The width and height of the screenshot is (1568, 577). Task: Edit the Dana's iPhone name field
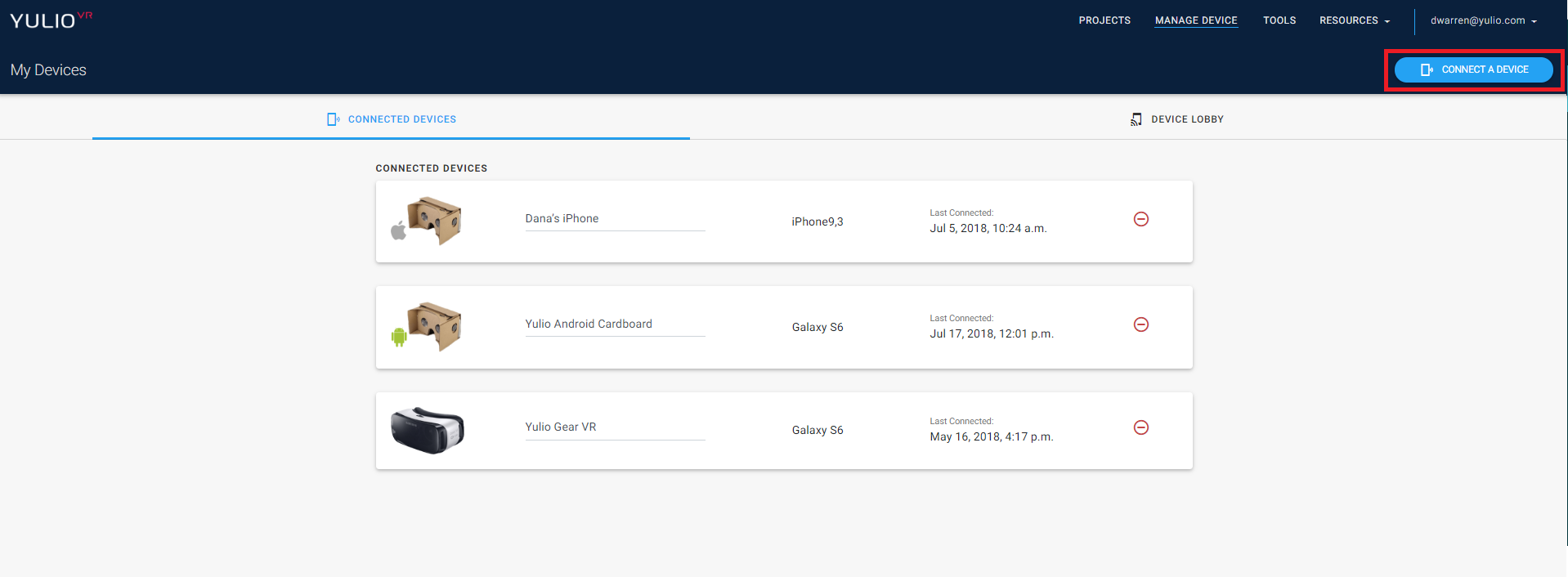coord(615,219)
